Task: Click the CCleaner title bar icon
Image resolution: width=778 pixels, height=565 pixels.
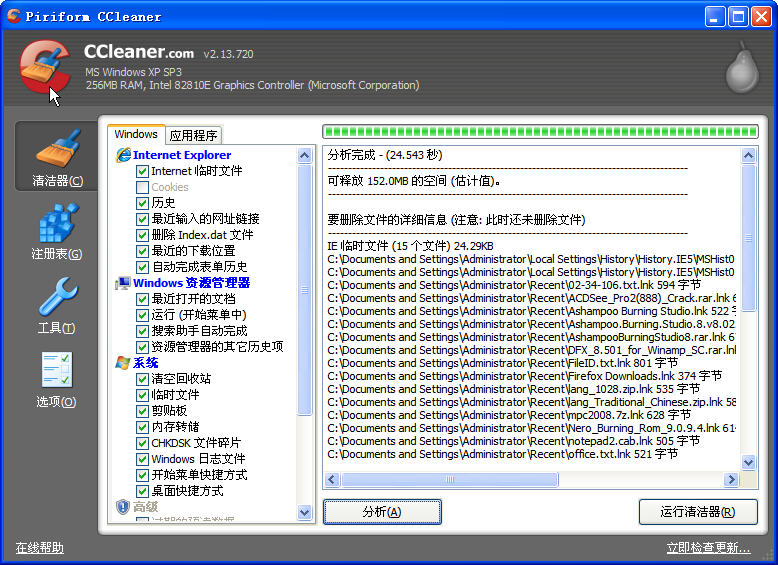Action: (14, 16)
